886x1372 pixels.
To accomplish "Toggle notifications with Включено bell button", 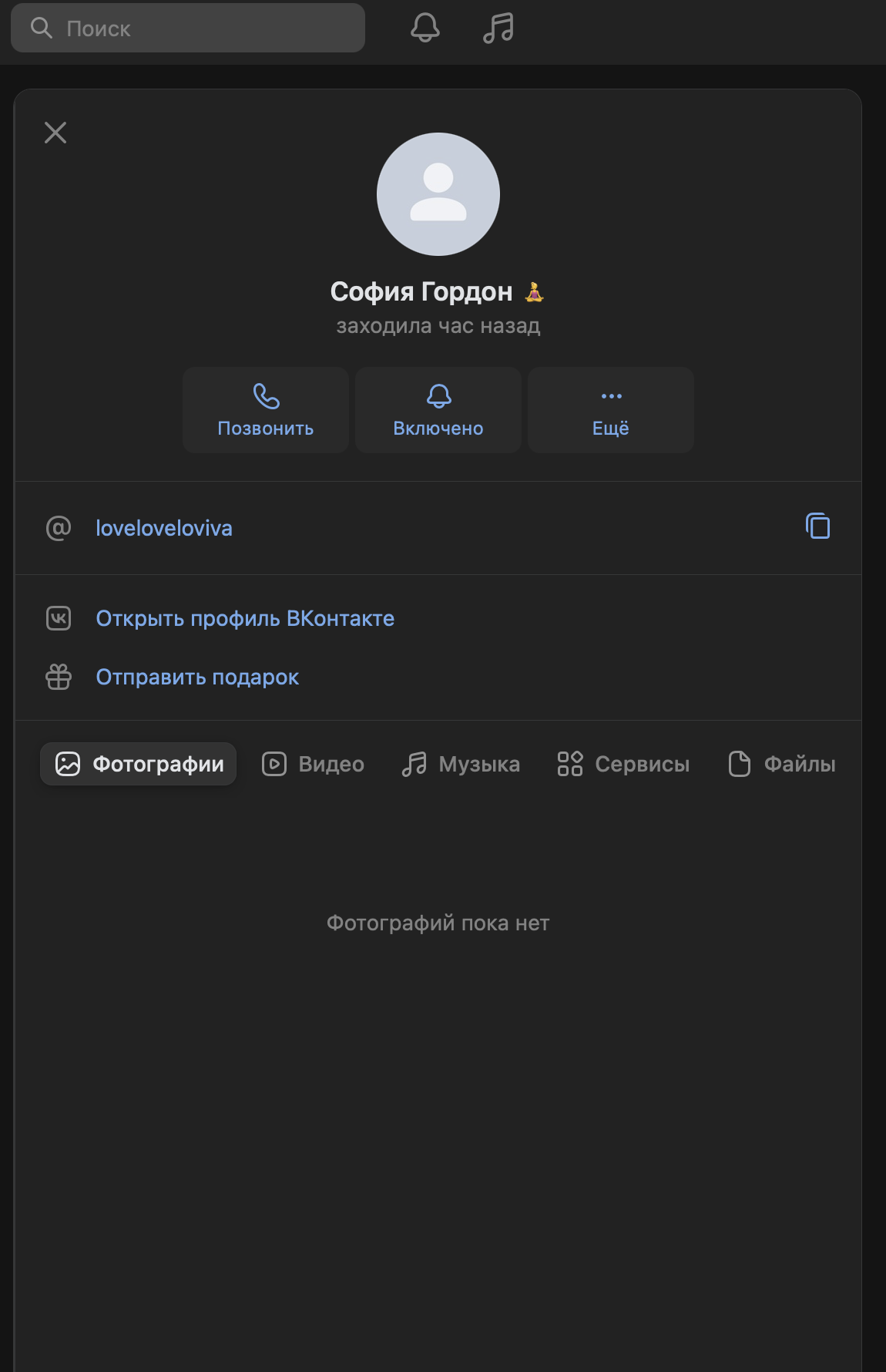I will pyautogui.click(x=438, y=410).
